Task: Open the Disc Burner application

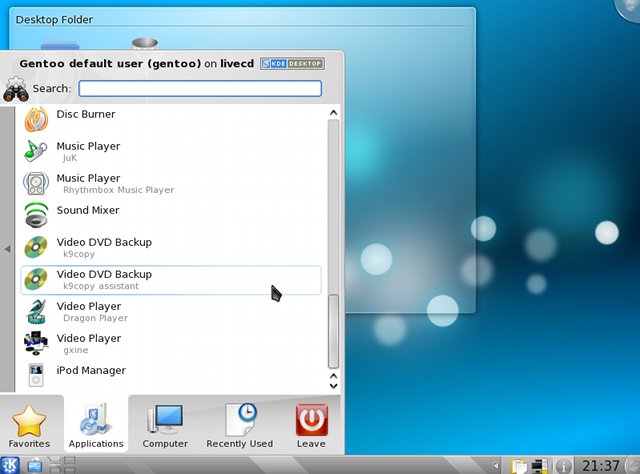Action: [x=171, y=120]
